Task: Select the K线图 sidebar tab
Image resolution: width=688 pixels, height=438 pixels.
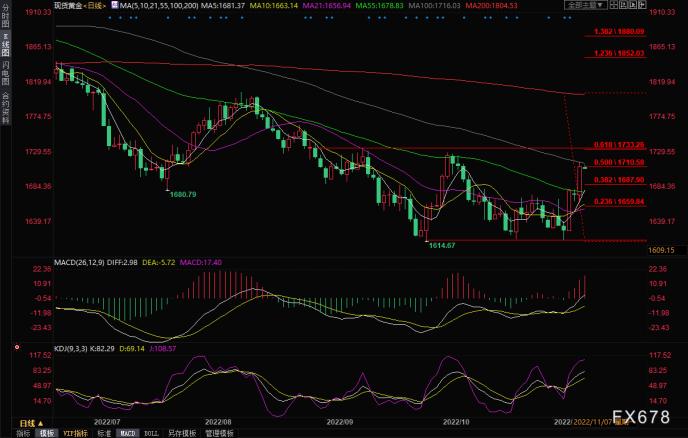Action: 5,45
